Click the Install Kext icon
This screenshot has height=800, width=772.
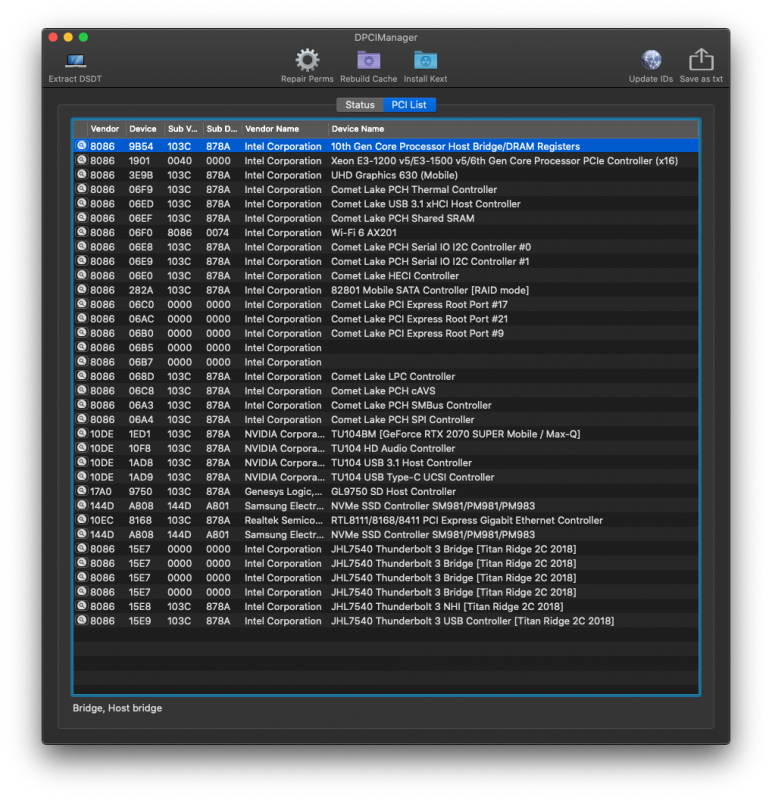tap(425, 61)
